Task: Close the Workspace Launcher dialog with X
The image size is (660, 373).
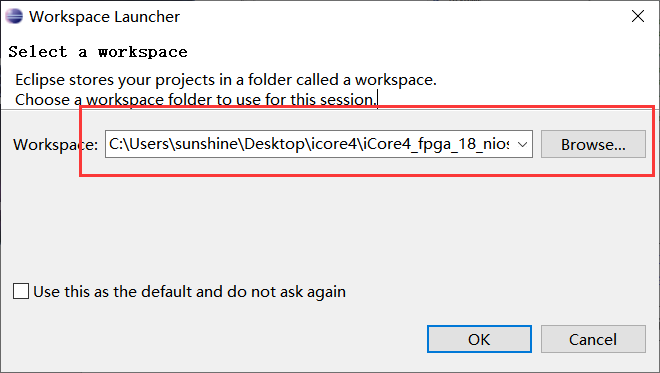Action: point(638,16)
